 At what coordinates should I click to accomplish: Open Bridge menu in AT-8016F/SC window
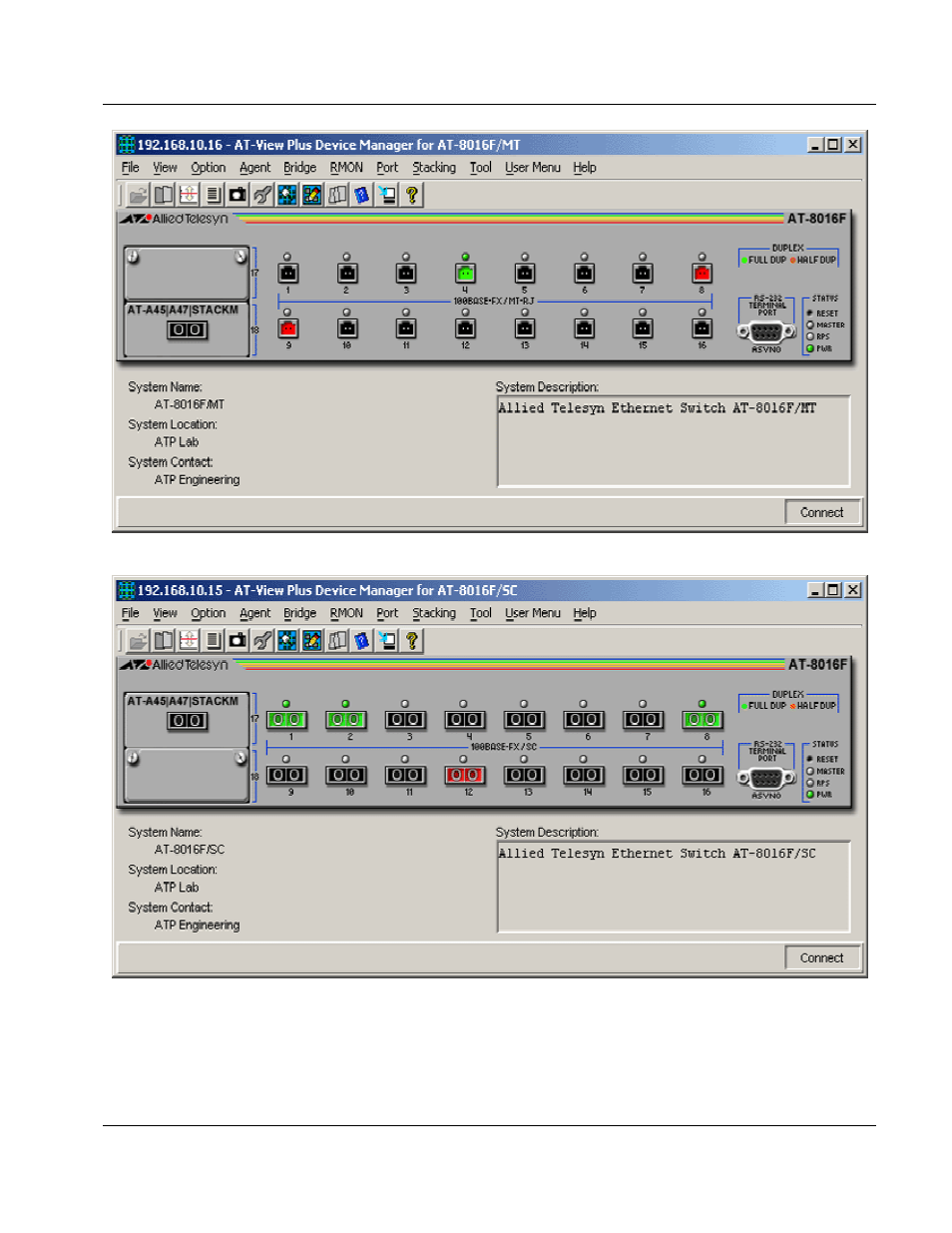(299, 613)
